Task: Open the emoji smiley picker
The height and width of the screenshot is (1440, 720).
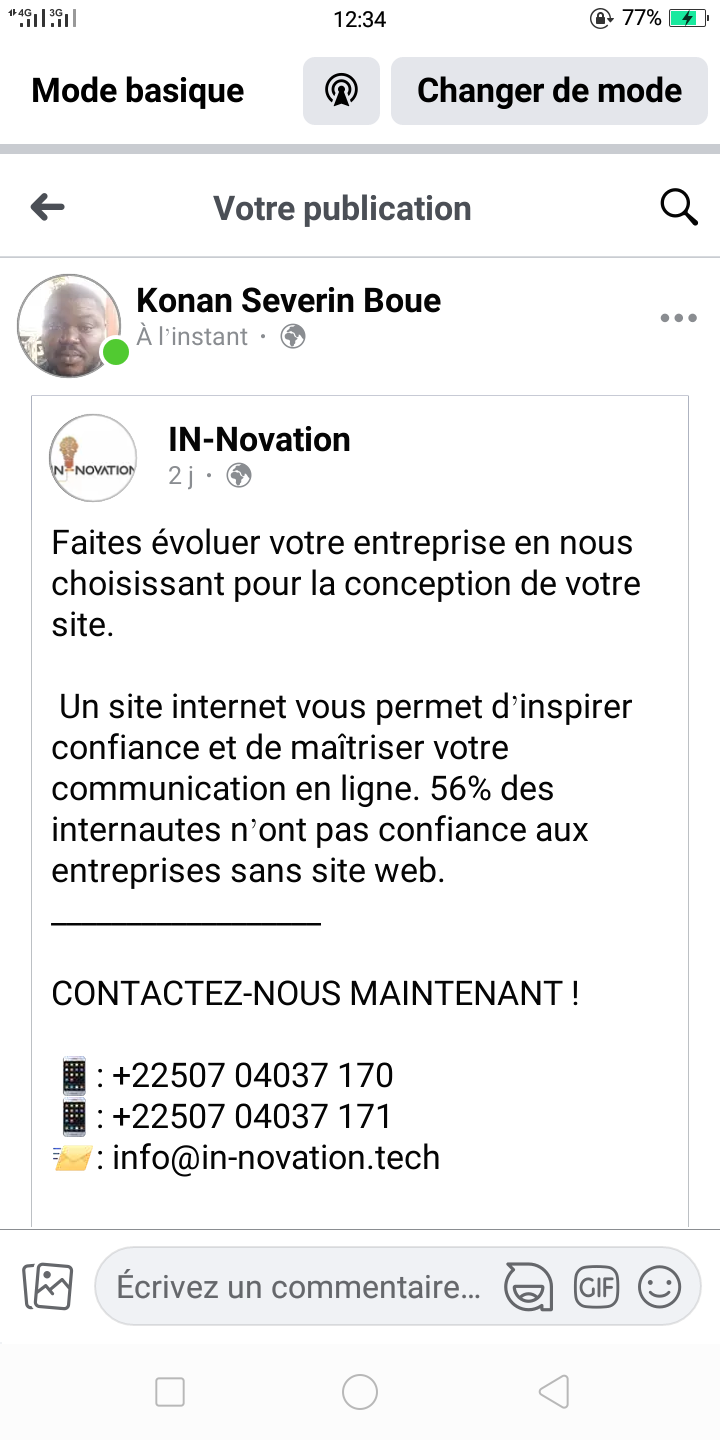Action: (x=659, y=1286)
